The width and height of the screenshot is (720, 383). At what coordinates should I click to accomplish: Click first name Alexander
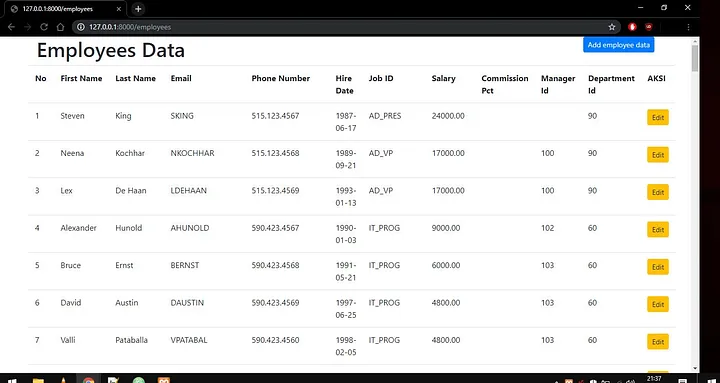click(79, 228)
